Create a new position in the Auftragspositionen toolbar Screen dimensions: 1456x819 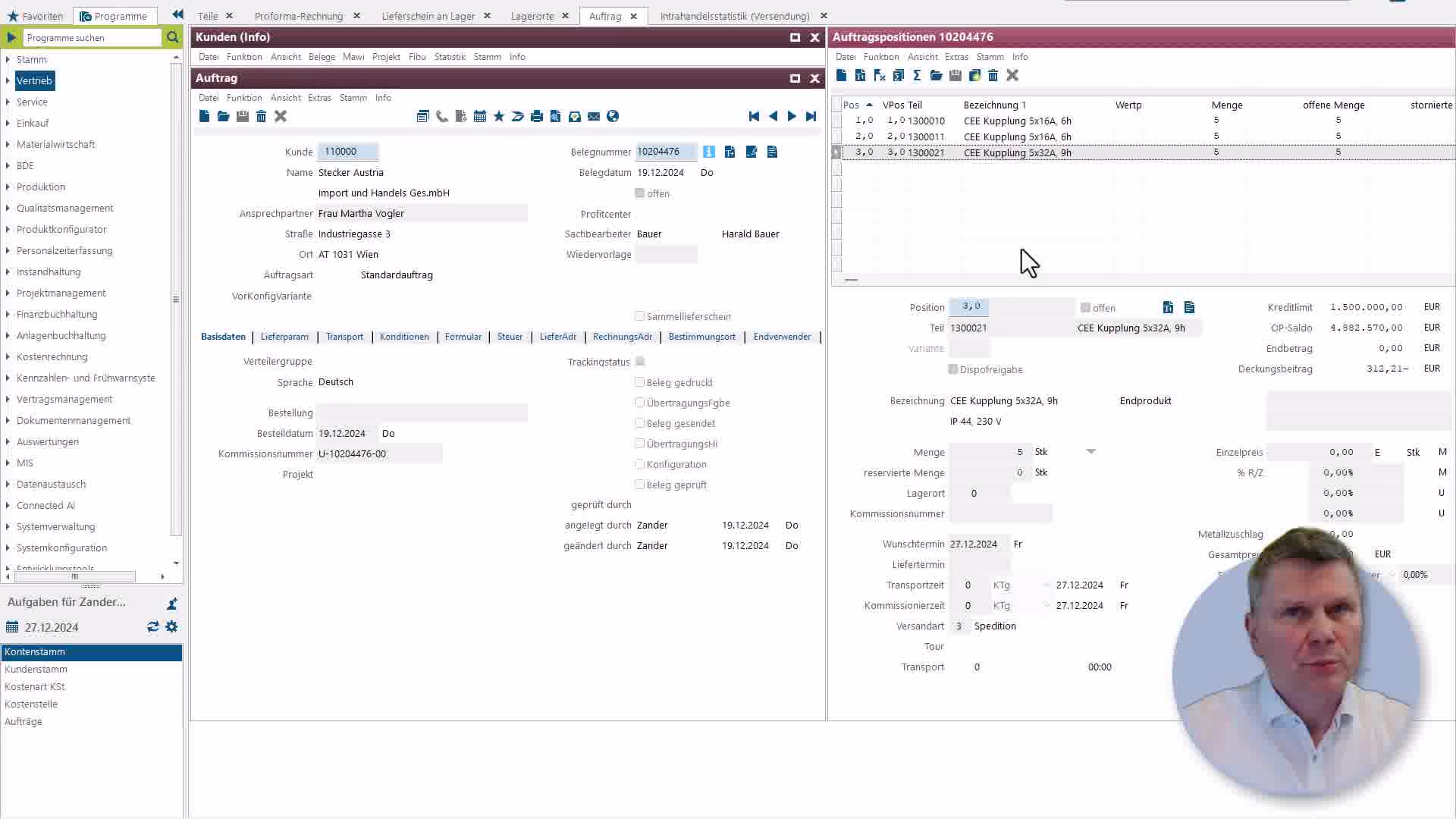841,75
